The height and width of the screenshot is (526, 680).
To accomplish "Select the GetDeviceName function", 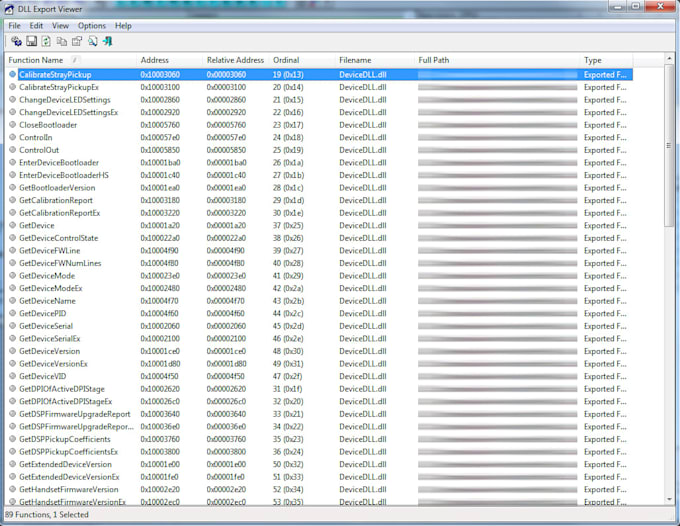I will tap(47, 301).
